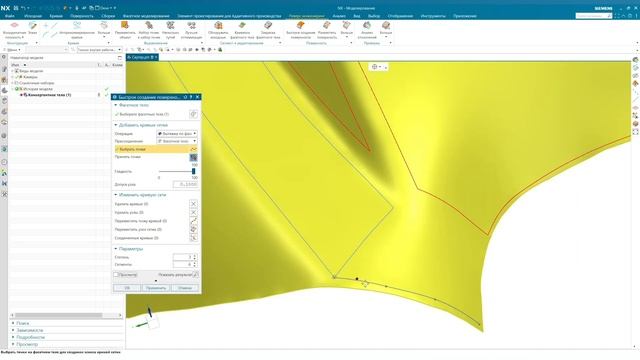Viewport: 640px width, 360px height.
Task: Toggle the Просмотр preview checkbox
Action: point(116,275)
